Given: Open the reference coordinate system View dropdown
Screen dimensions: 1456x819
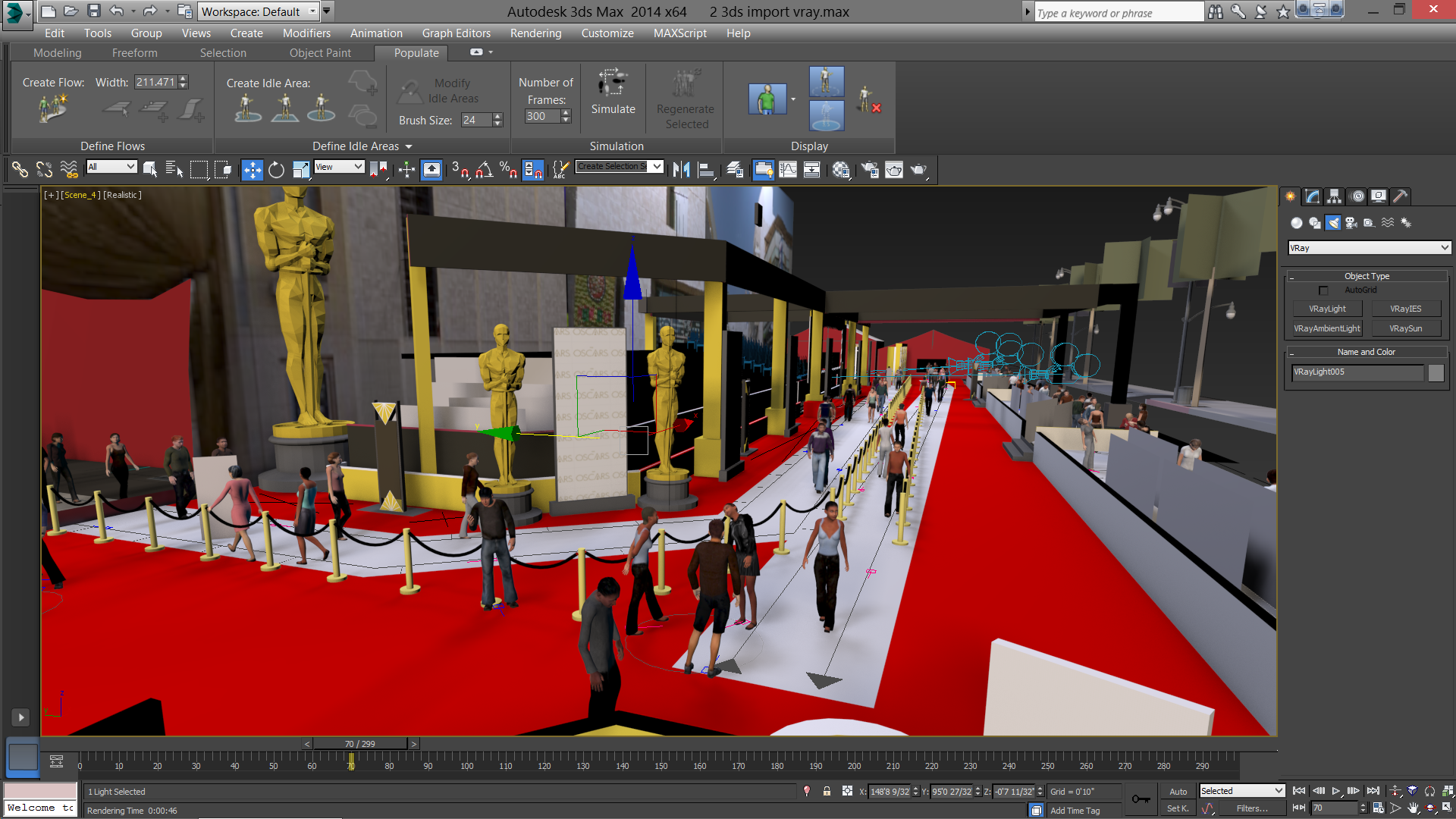Looking at the screenshot, I should 339,167.
